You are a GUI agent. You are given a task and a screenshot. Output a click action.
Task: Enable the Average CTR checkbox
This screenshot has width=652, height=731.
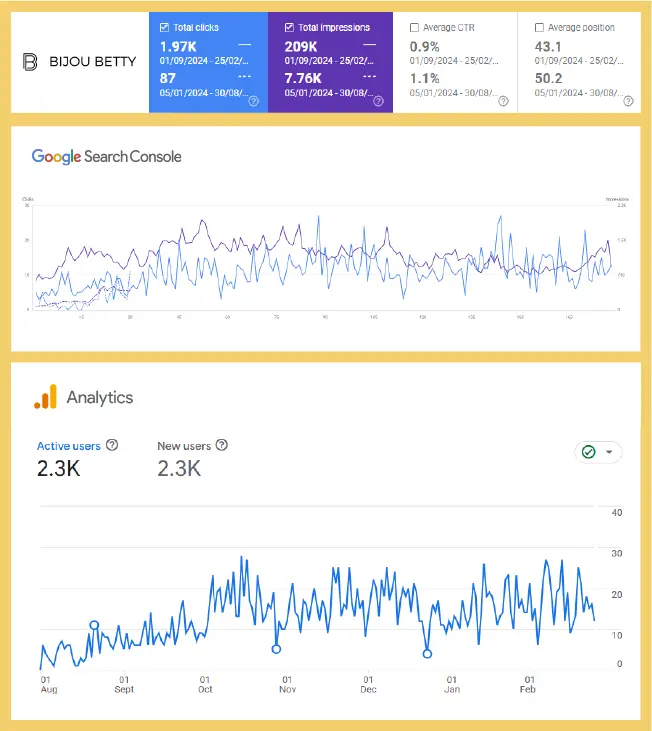(414, 28)
